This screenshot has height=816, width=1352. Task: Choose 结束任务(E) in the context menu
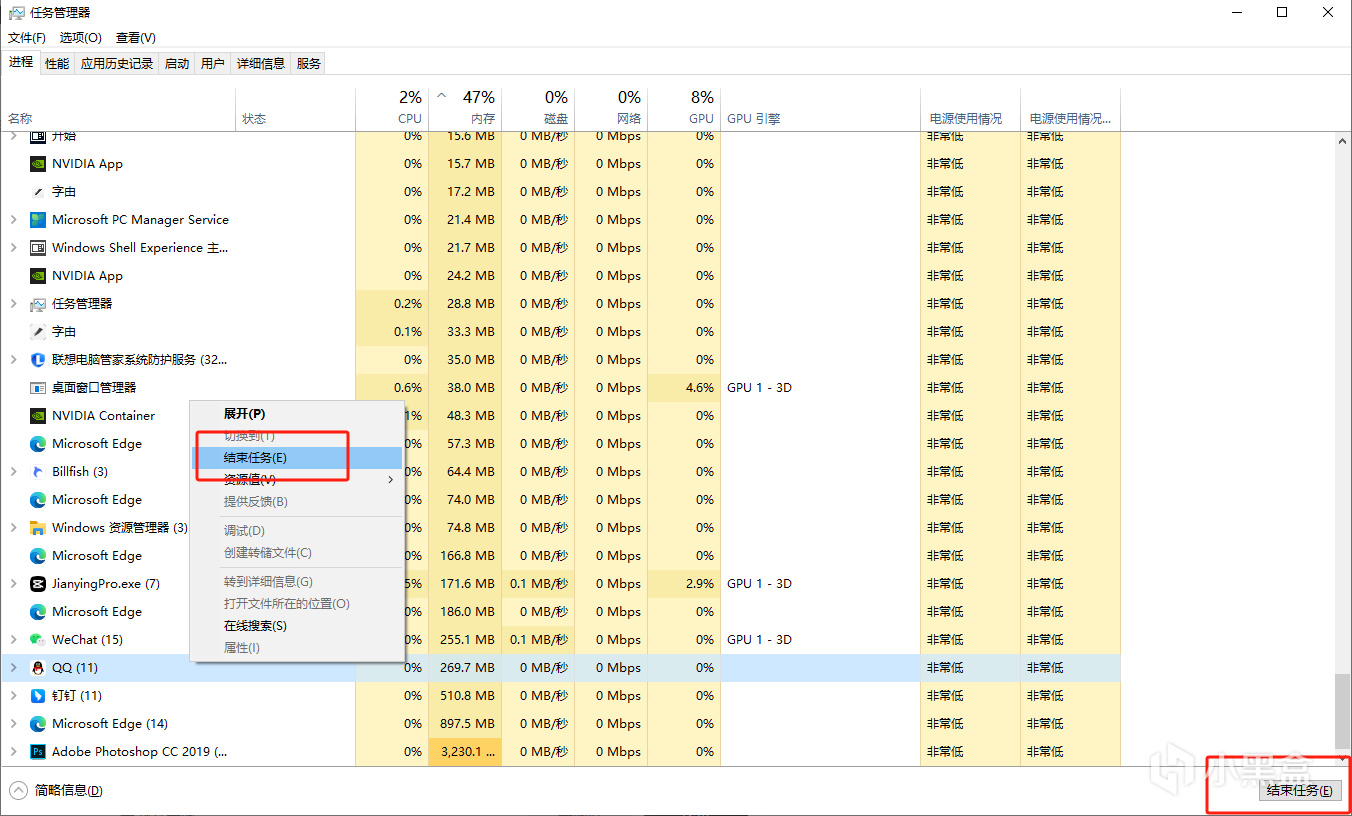coord(298,458)
